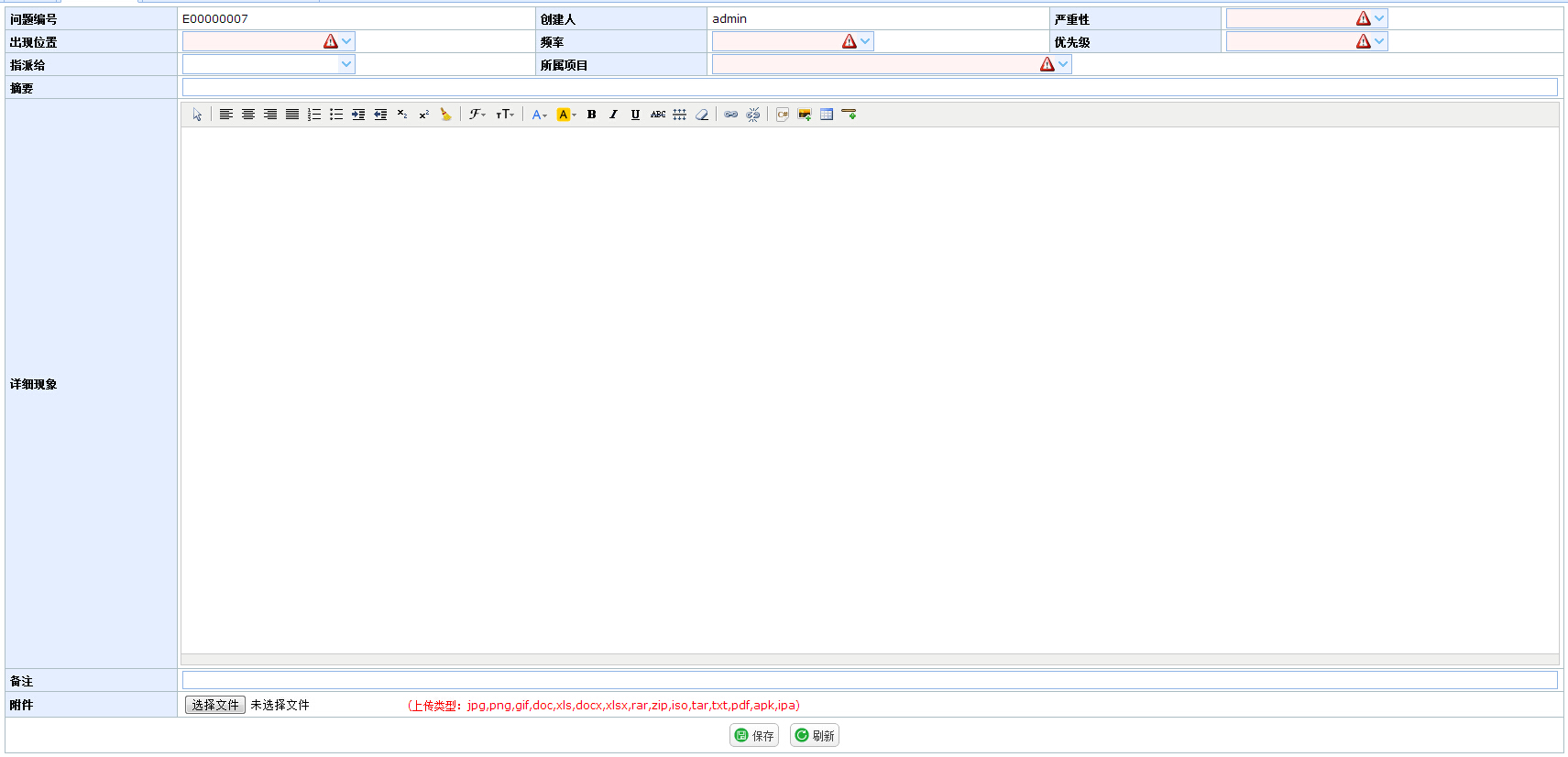This screenshot has height=757, width=1568.
Task: Apply italic formatting in the editor
Action: [x=613, y=115]
